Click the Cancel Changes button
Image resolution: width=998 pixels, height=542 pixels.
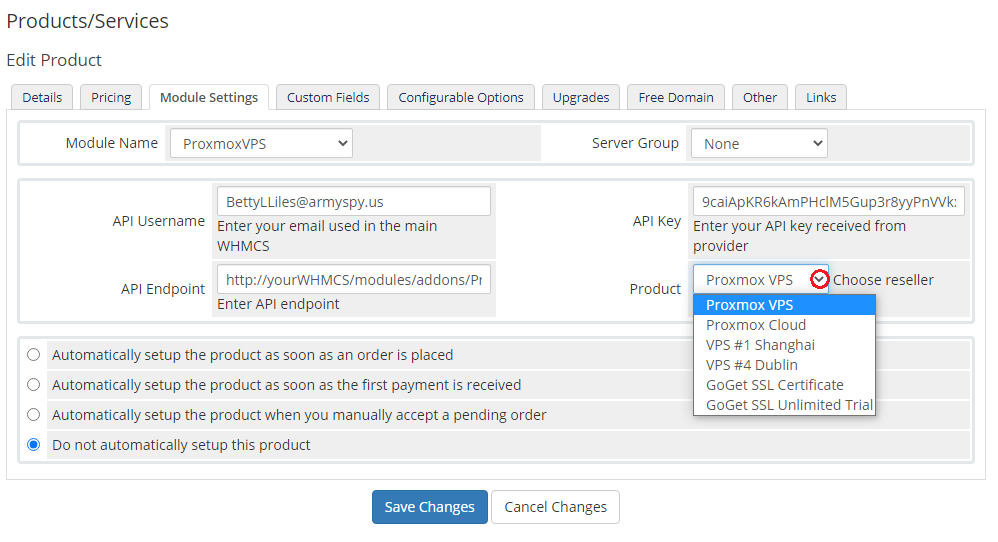coord(556,507)
